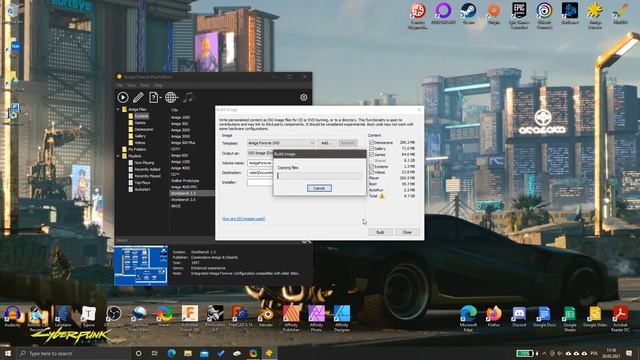The height and width of the screenshot is (360, 640).
Task: Open the Google Sheets desktop shortcut
Action: point(569,318)
